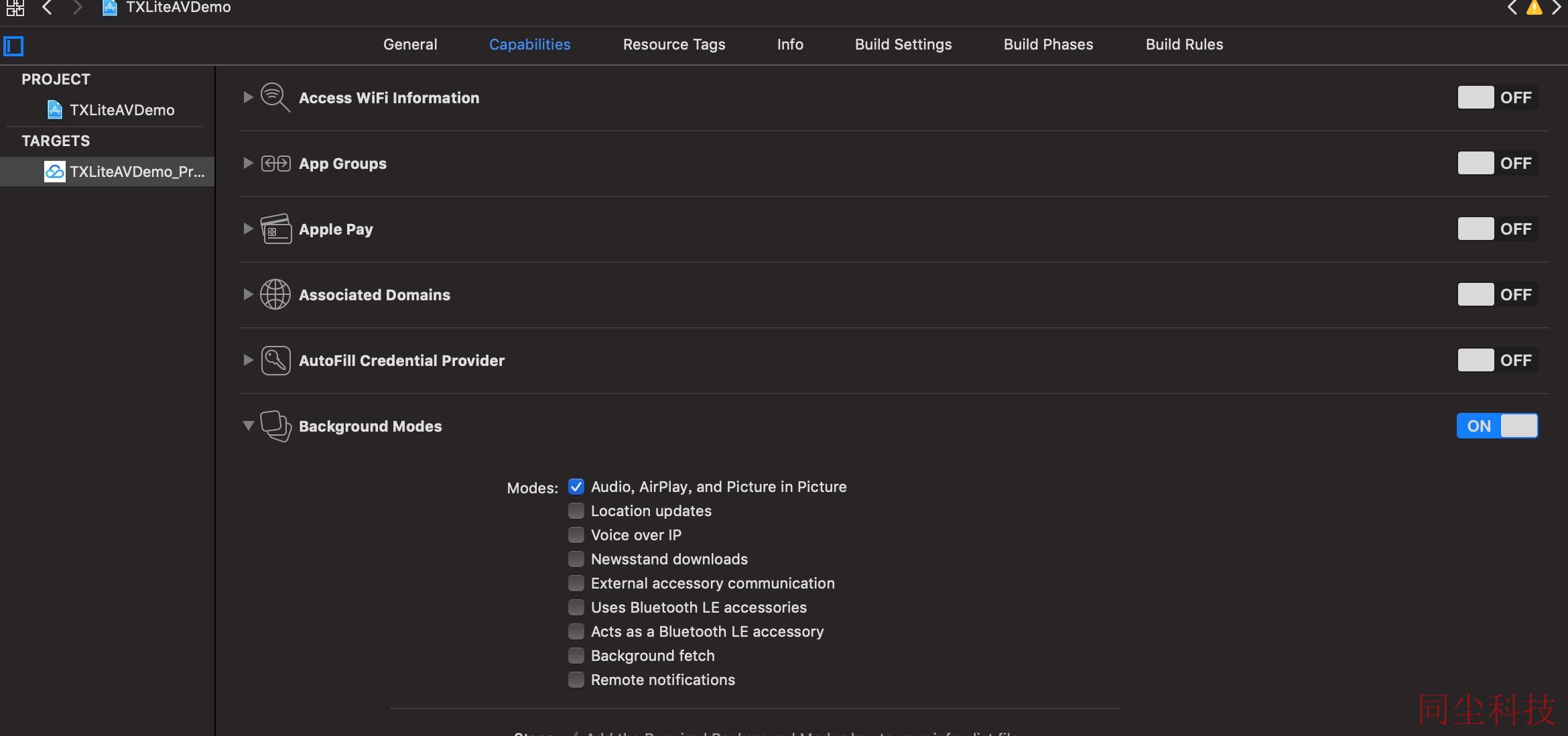
Task: Collapse Background Modes section
Action: pyautogui.click(x=248, y=426)
